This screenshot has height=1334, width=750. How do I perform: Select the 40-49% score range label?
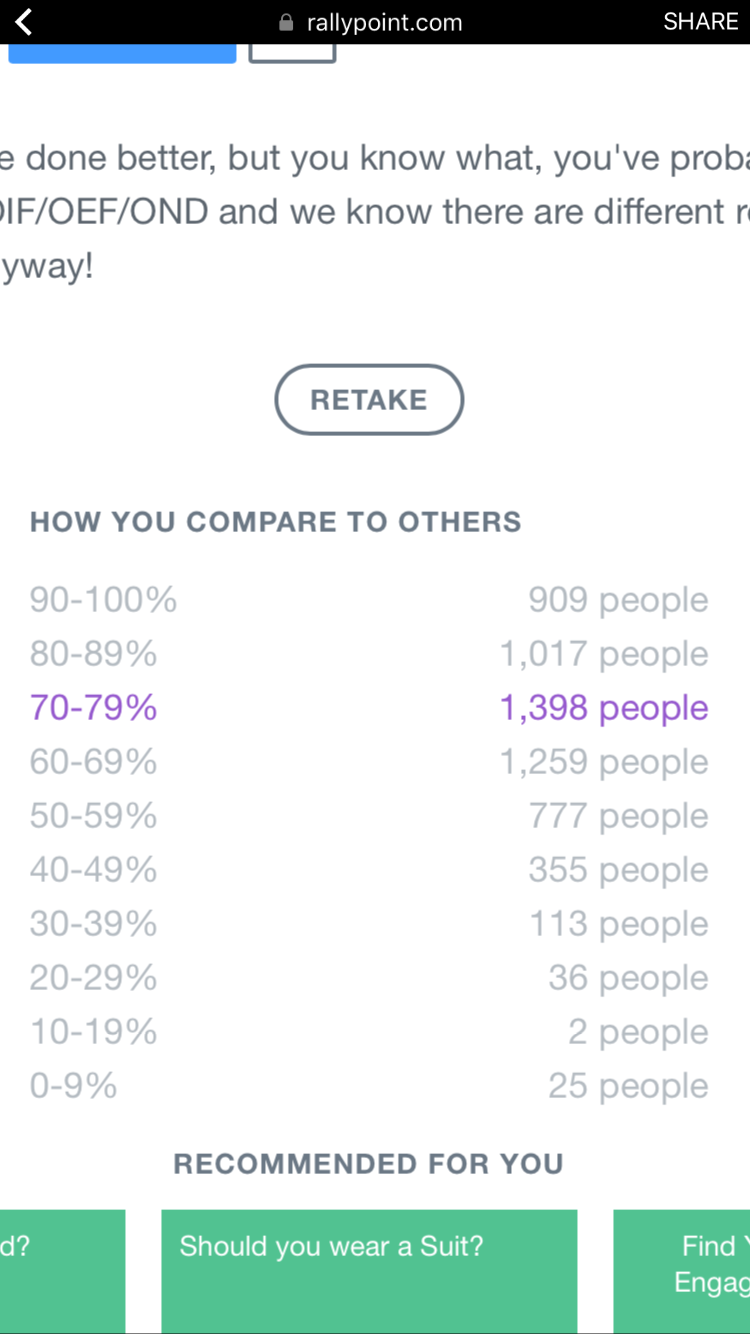click(x=93, y=870)
